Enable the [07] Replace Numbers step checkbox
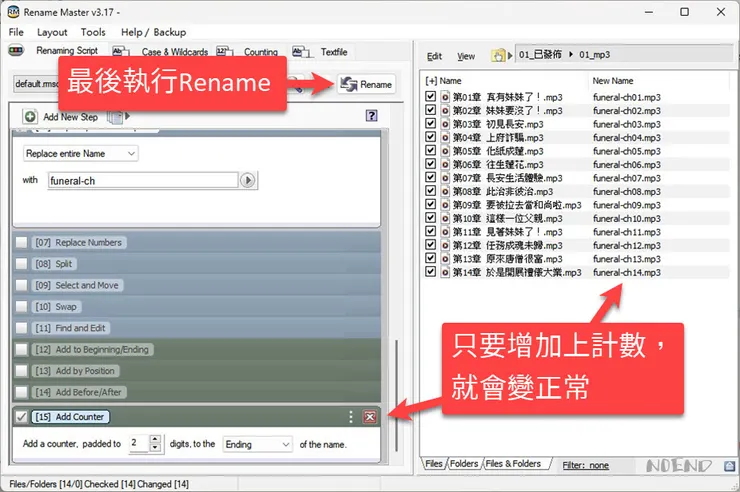 (x=21, y=242)
